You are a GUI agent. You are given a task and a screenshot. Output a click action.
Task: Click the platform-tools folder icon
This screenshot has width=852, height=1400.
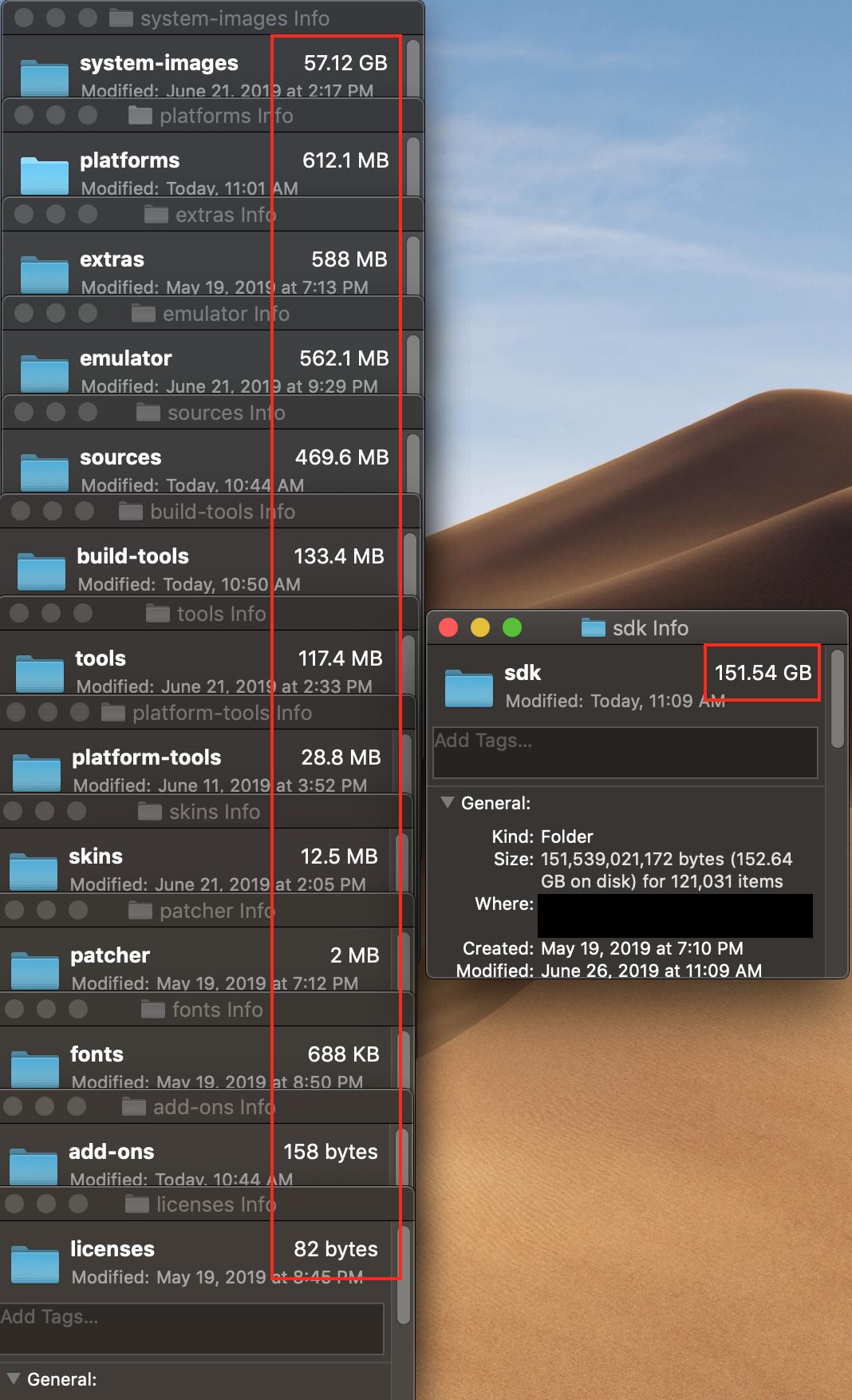pos(37,773)
